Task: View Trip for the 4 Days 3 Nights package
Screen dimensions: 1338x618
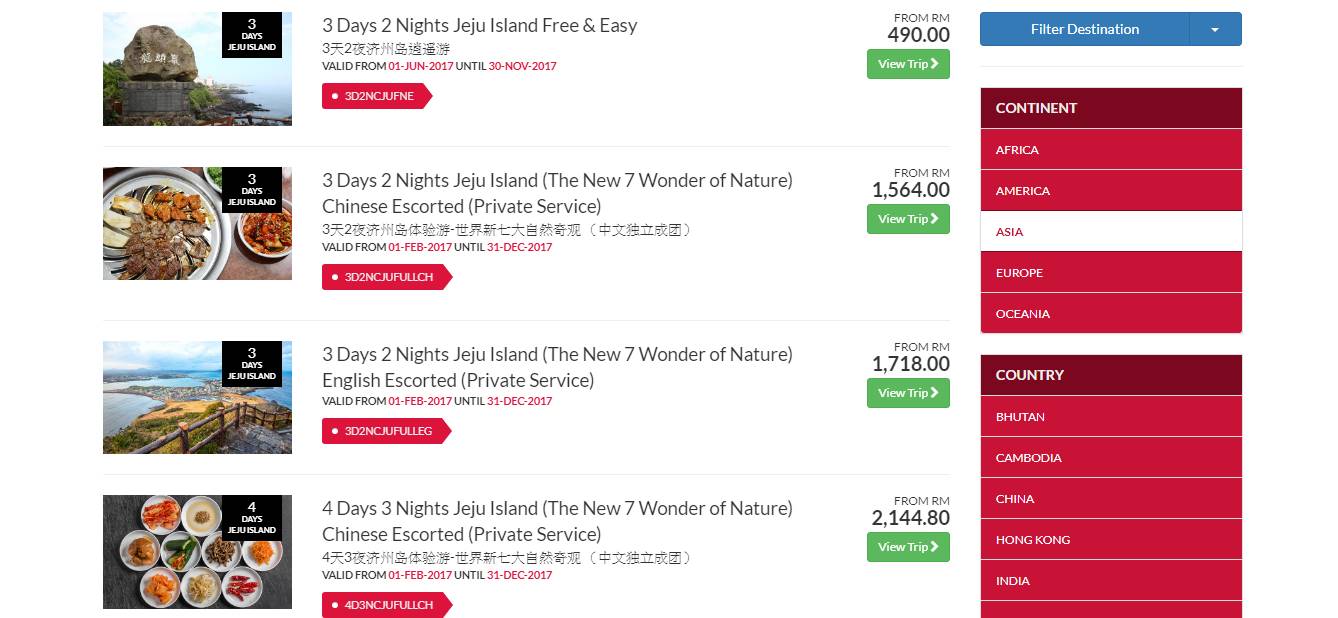Action: pos(908,547)
